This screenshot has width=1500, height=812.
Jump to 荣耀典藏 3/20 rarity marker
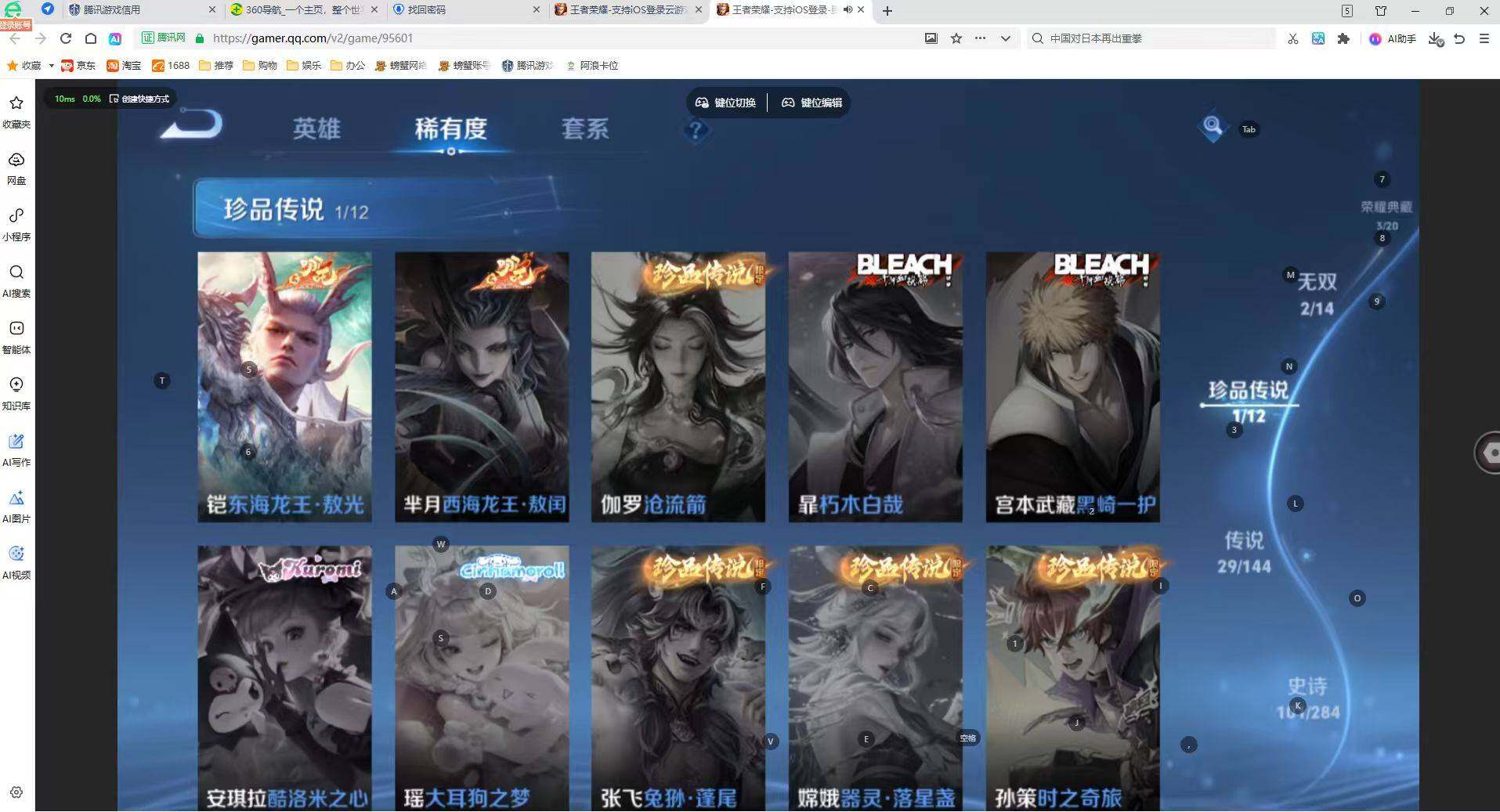[1386, 215]
